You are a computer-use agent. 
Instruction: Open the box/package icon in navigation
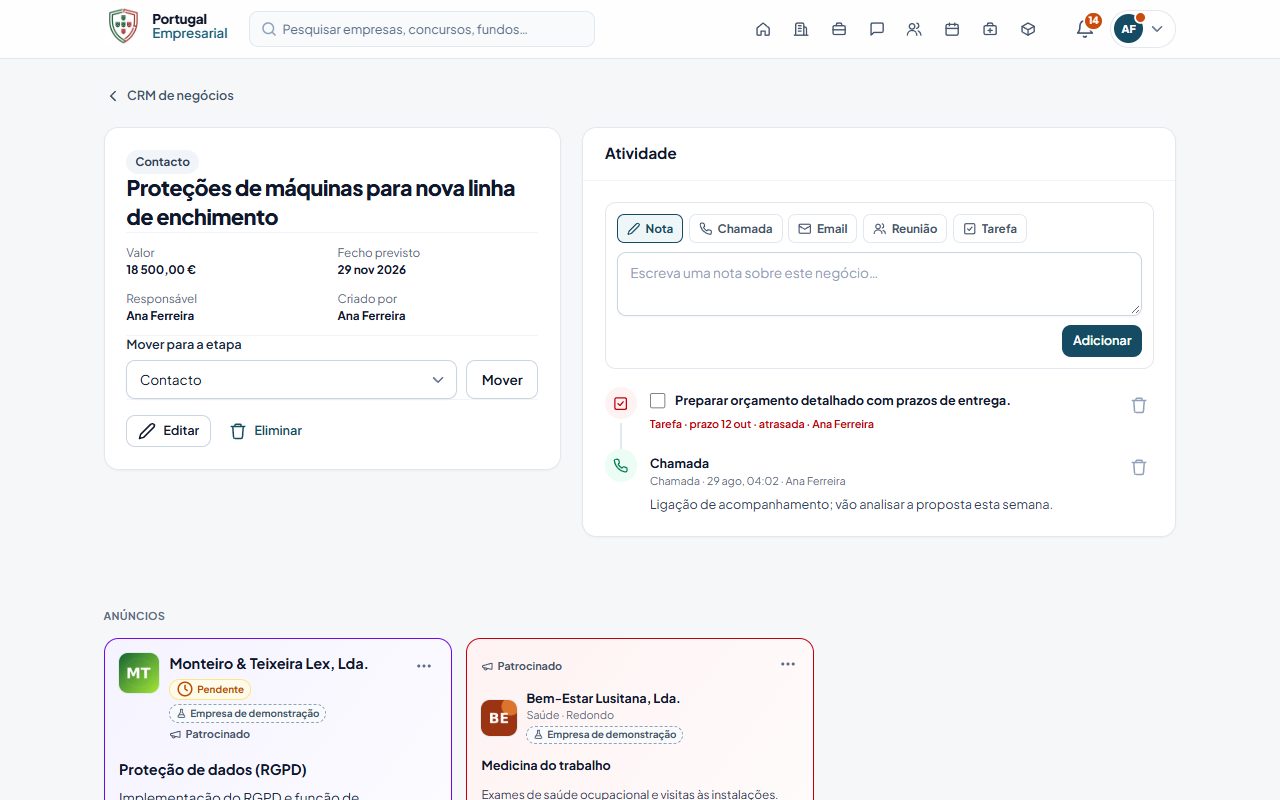click(1028, 29)
